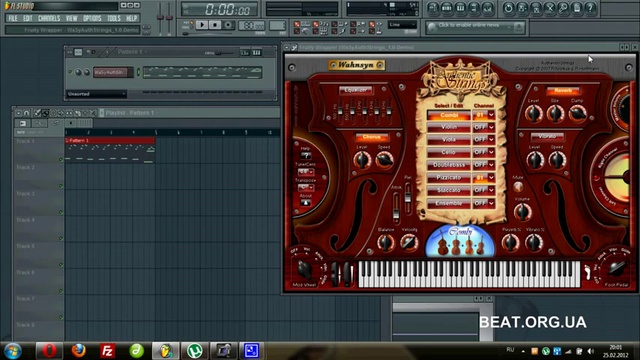
Task: Select the paint brush tool in Playlist
Action: click(x=46, y=113)
